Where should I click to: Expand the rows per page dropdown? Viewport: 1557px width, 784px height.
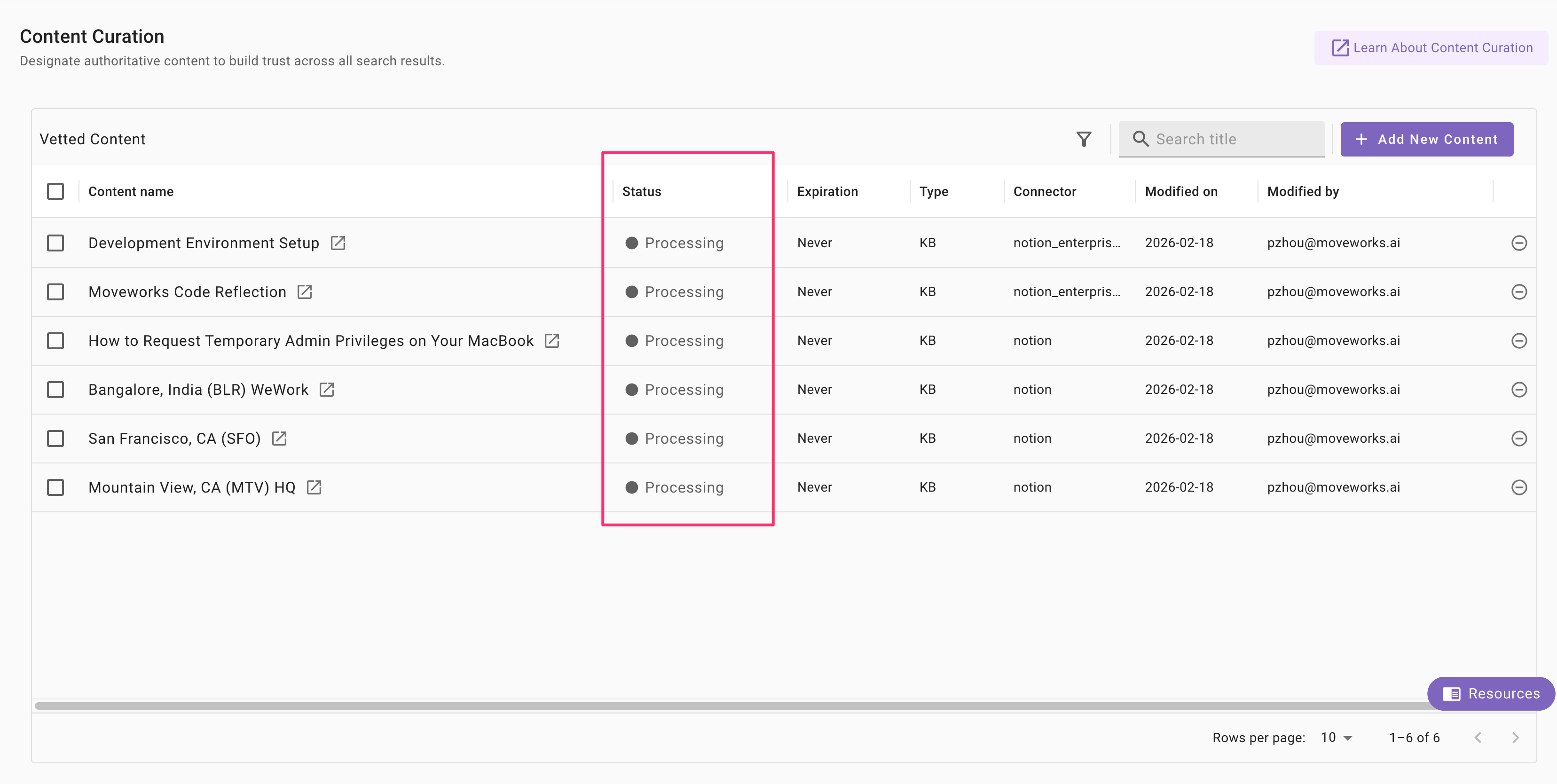pos(1337,737)
